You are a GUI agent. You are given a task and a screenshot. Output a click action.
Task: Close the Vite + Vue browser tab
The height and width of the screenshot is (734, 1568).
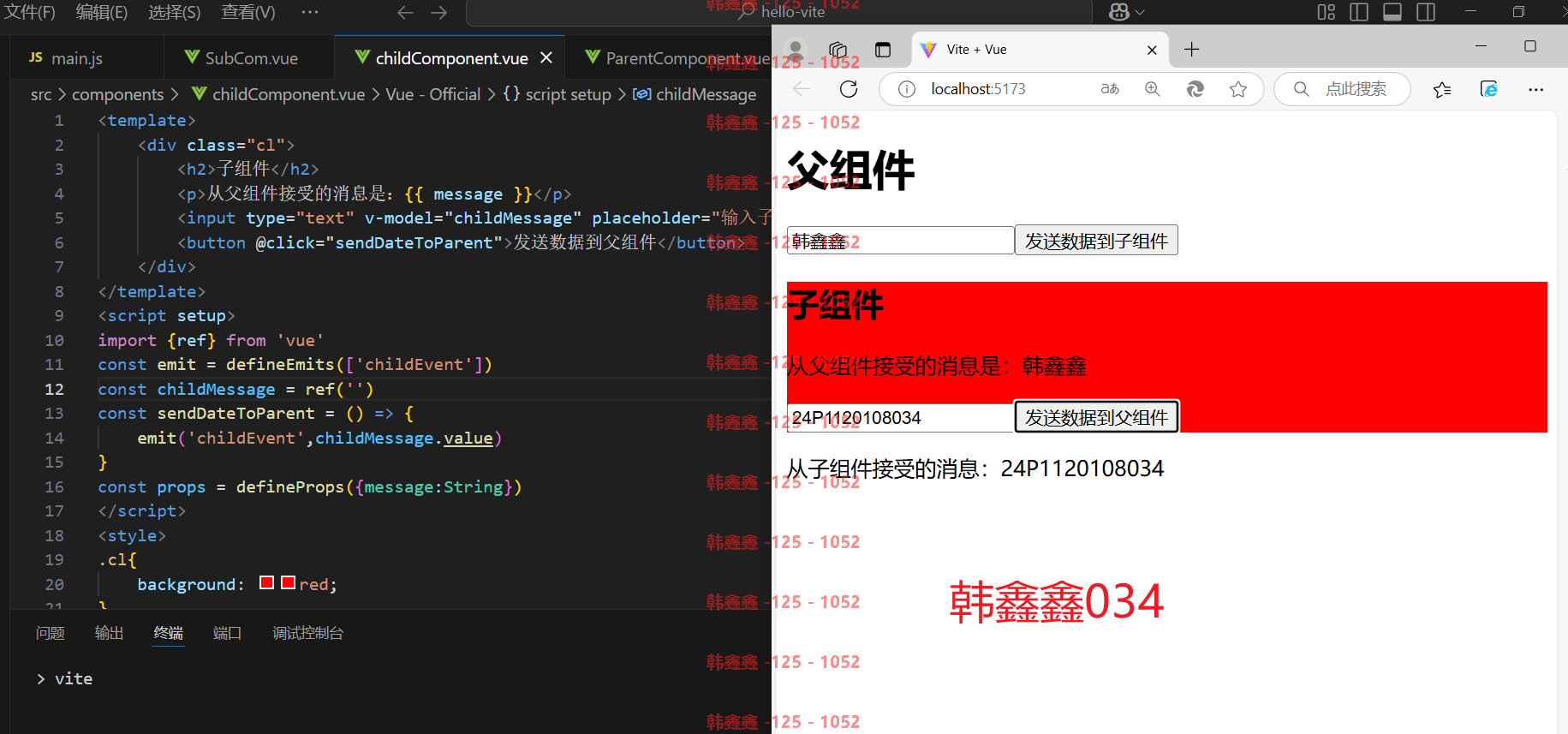[1152, 50]
